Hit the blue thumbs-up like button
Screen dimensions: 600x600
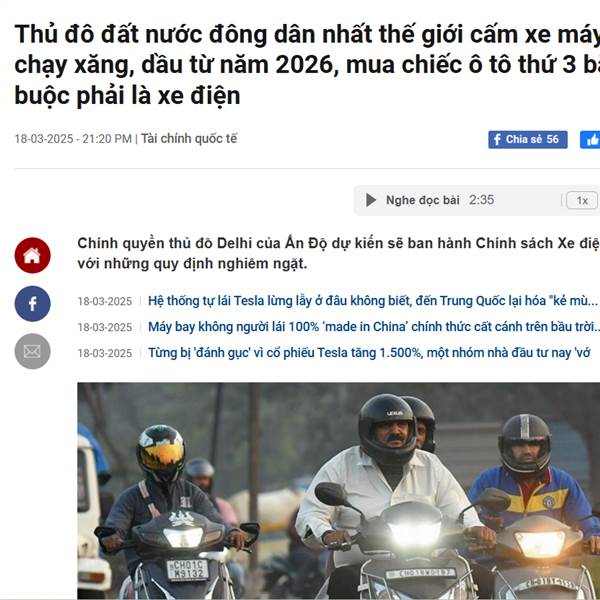[x=590, y=139]
